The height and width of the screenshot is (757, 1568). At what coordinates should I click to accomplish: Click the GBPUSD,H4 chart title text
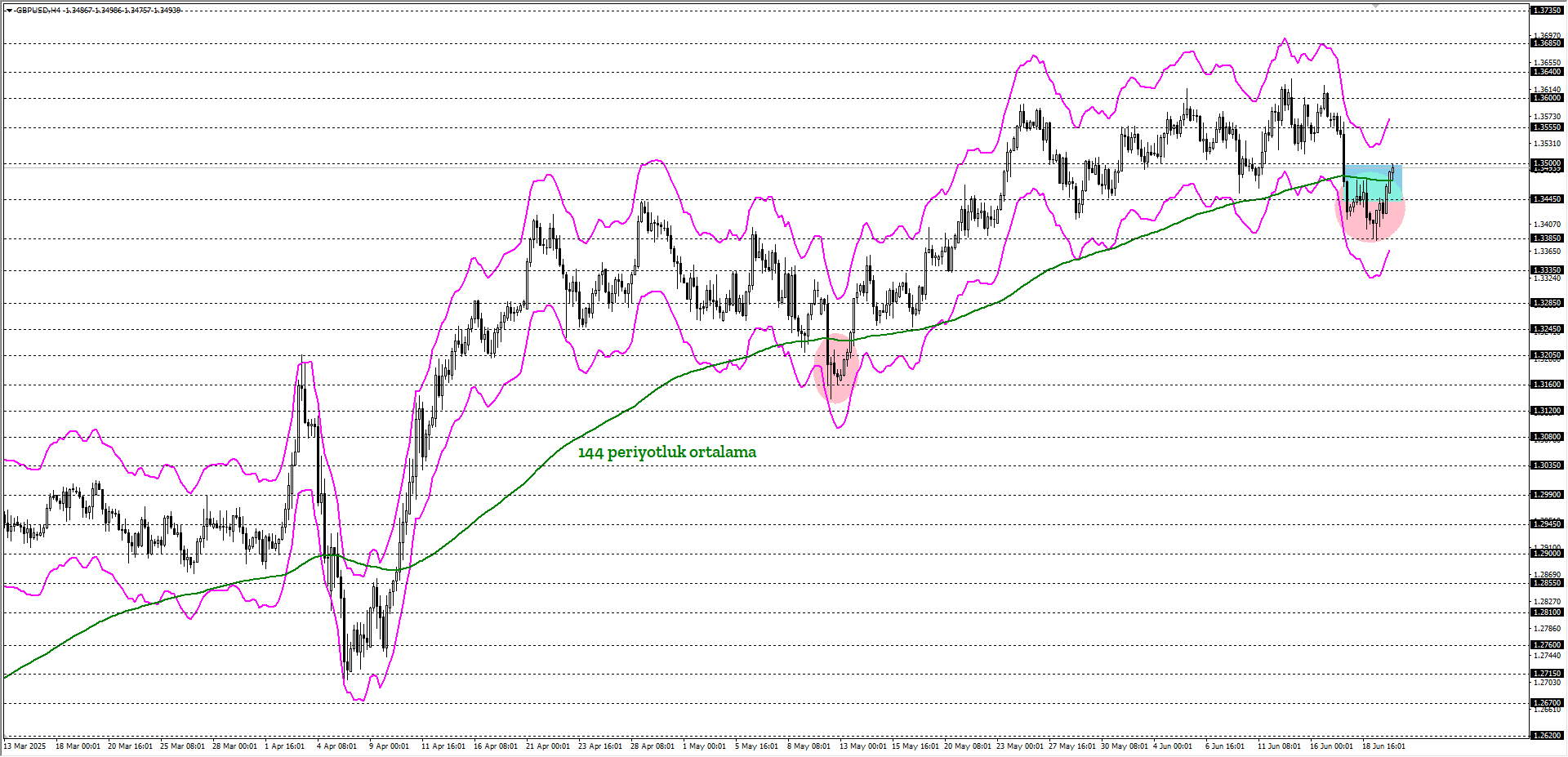pyautogui.click(x=38, y=11)
